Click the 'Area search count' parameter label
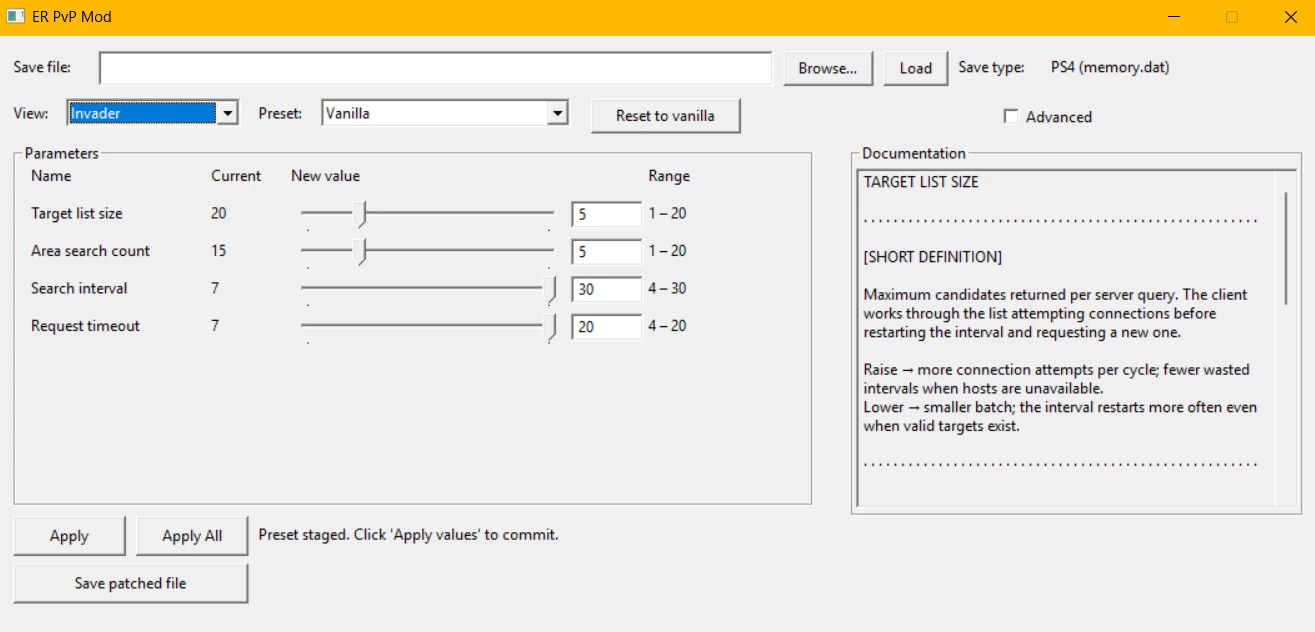1315x632 pixels. point(90,251)
